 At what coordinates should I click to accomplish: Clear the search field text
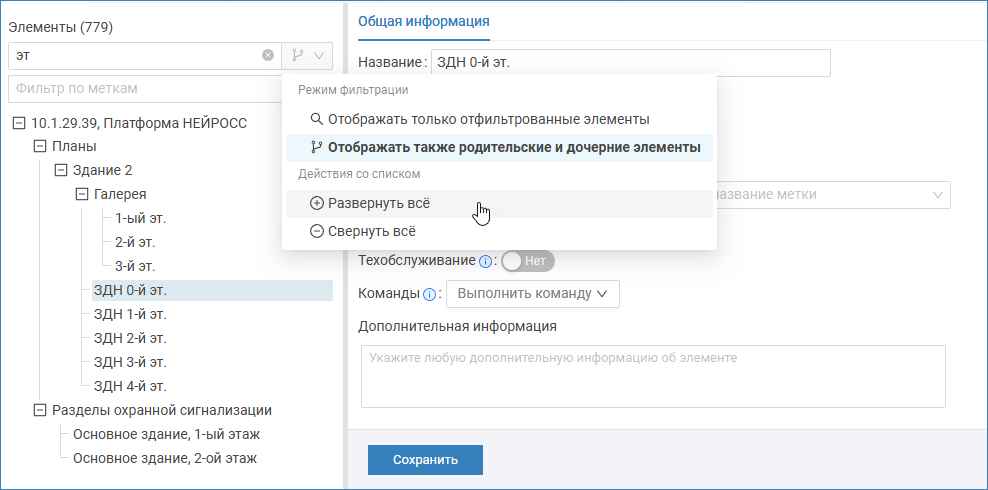pos(268,56)
